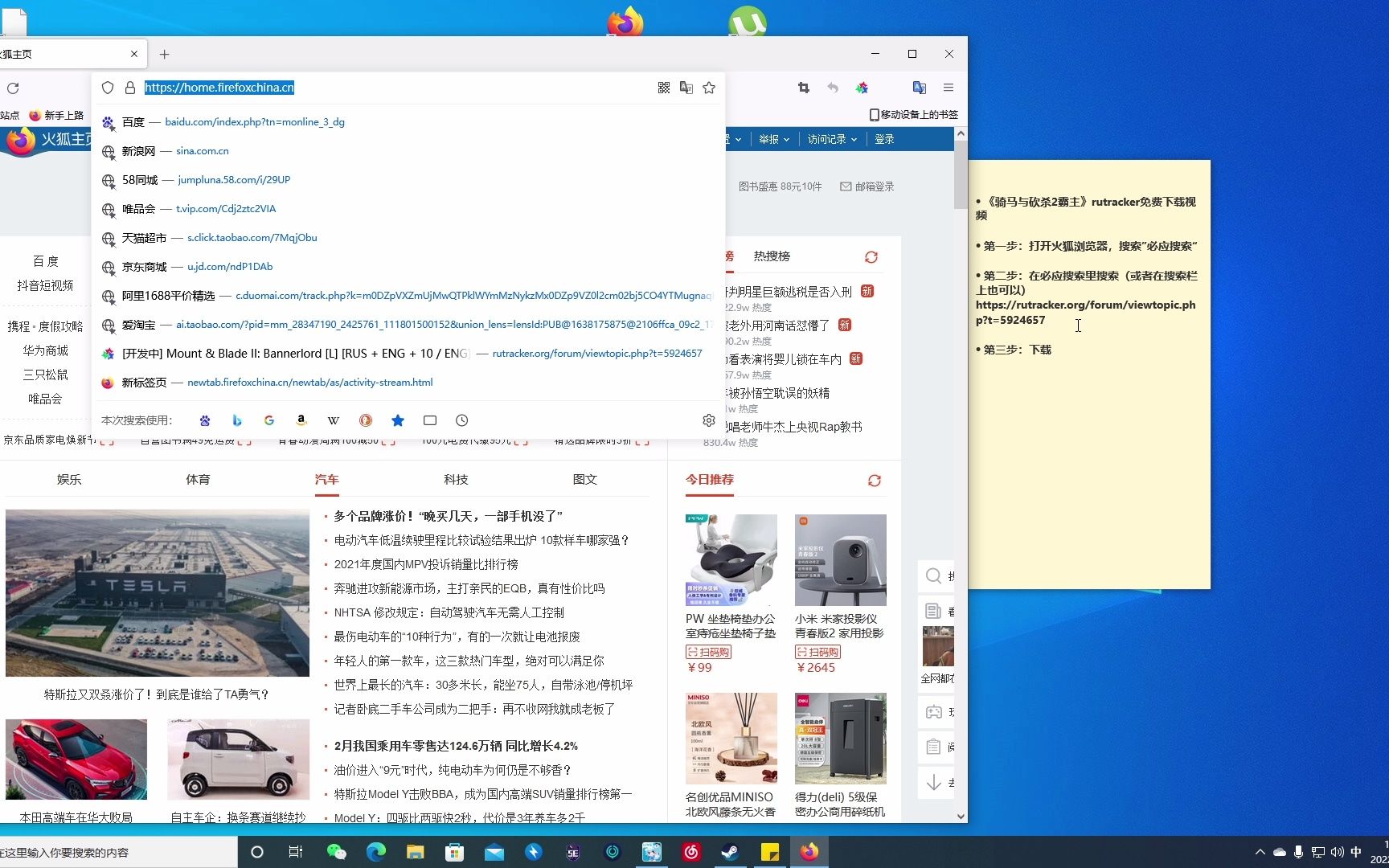The width and height of the screenshot is (1389, 868).
Task: Open the Firefox hamburger menu
Action: [x=949, y=88]
